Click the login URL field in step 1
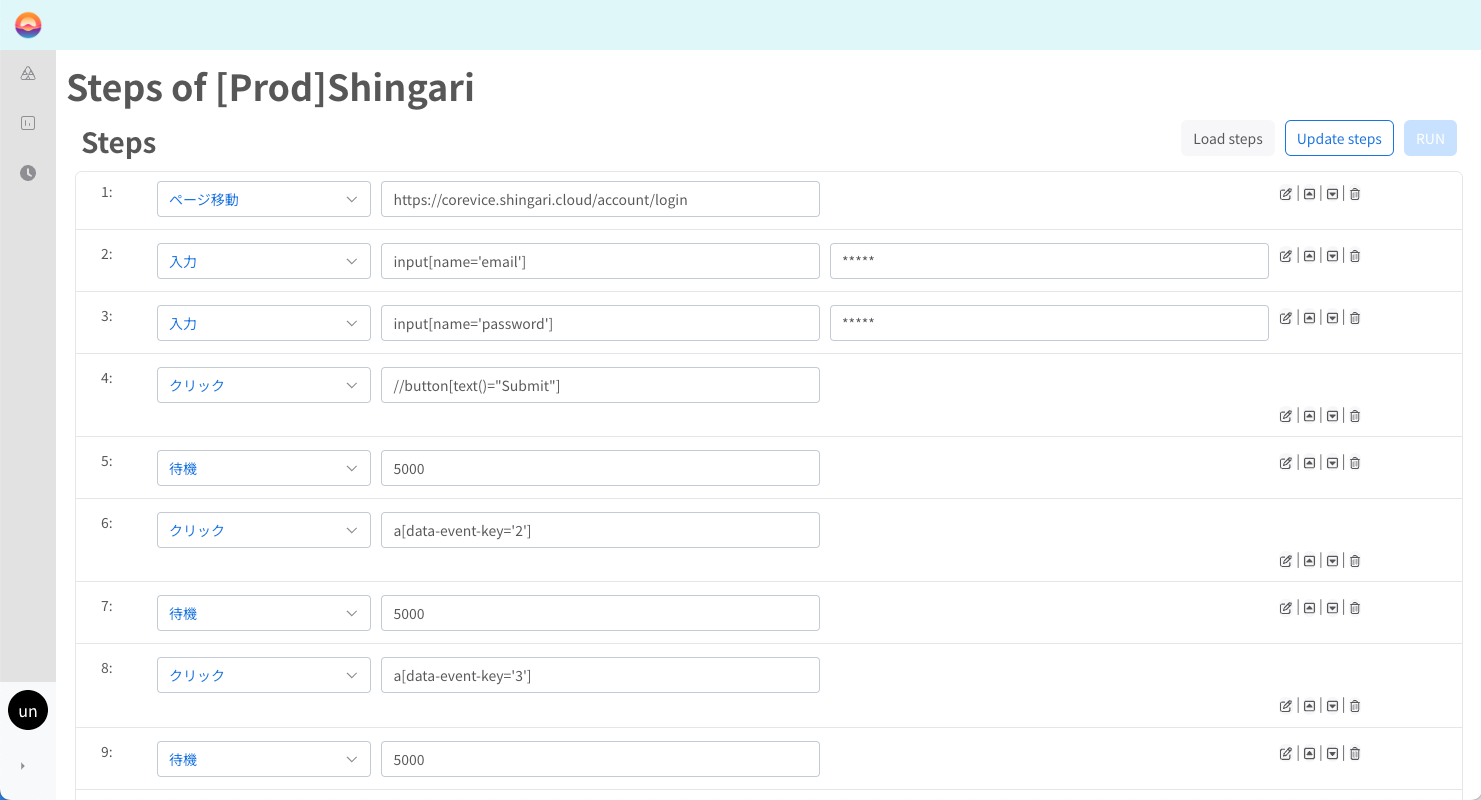This screenshot has width=1481, height=800. 600,199
